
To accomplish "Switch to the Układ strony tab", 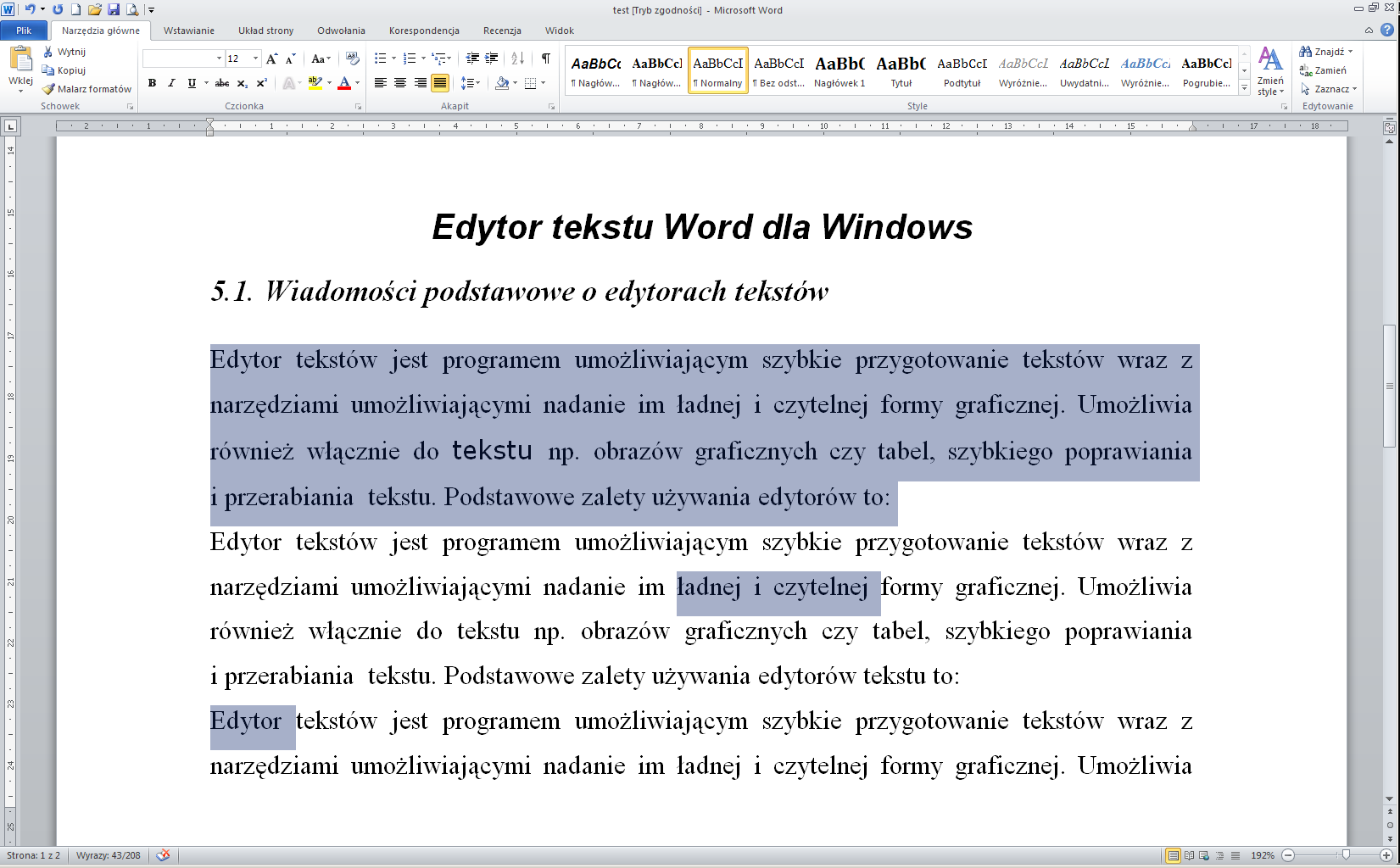I will pyautogui.click(x=265, y=31).
